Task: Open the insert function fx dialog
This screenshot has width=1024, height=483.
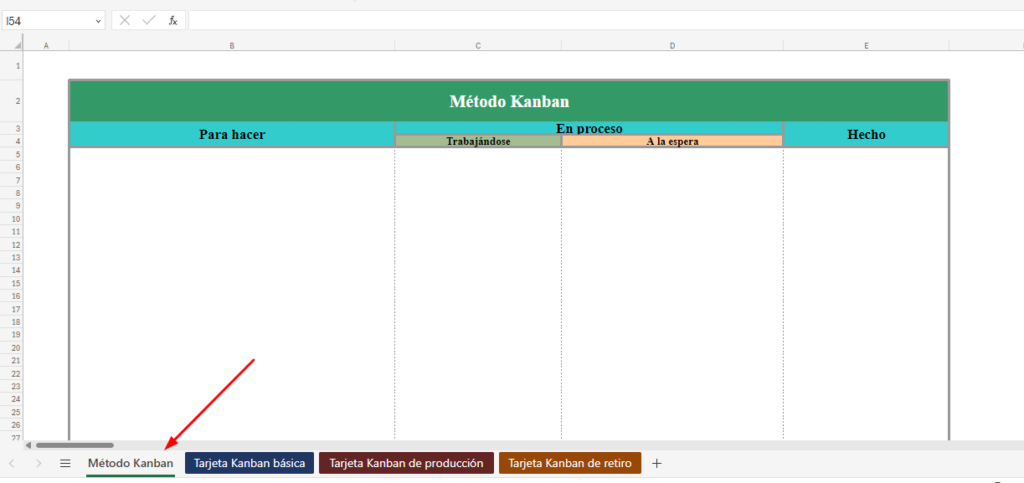Action: 173,20
